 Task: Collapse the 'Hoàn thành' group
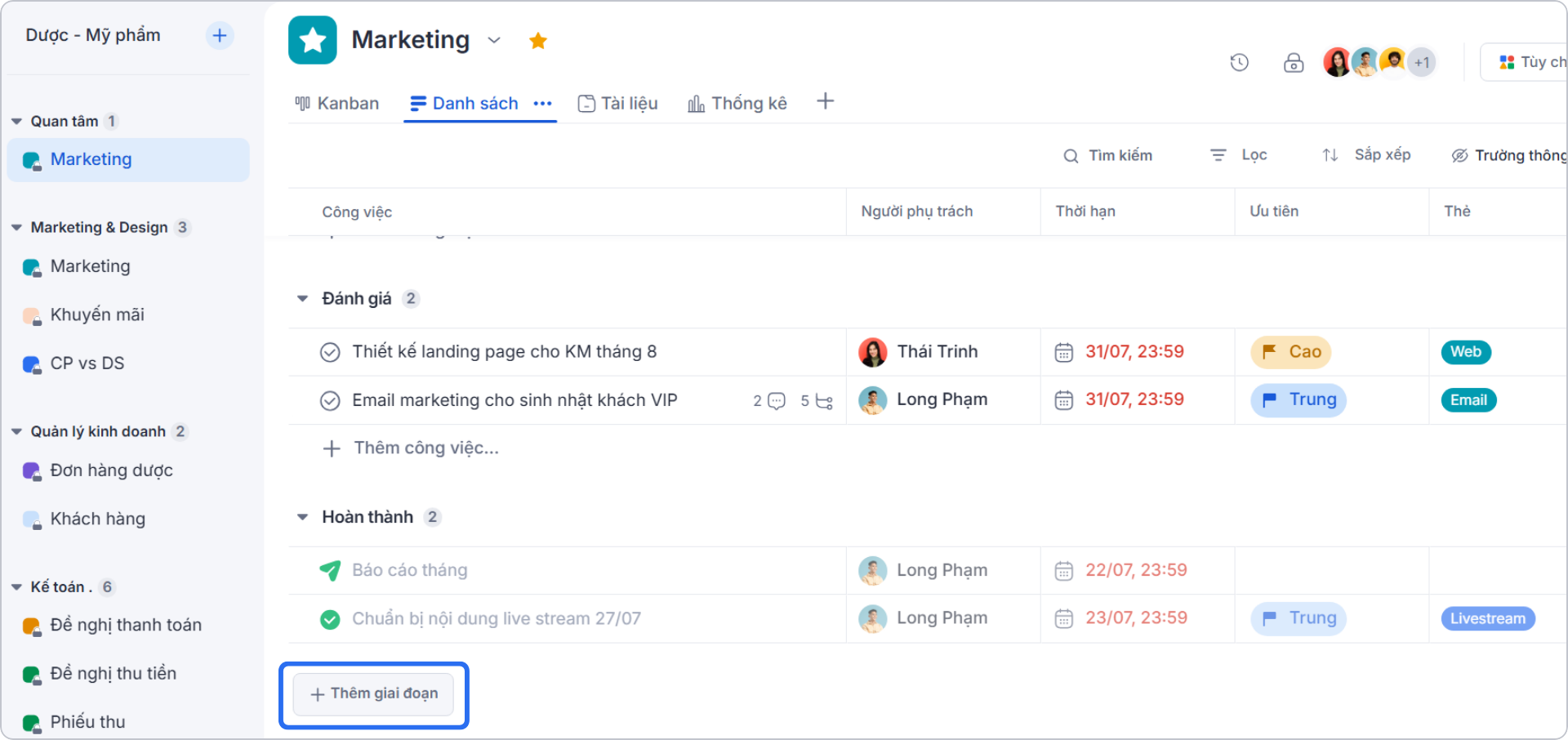(x=303, y=516)
